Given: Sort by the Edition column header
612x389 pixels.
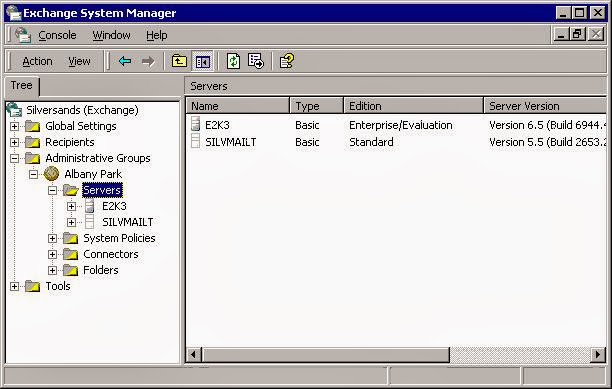Looking at the screenshot, I should (413, 106).
